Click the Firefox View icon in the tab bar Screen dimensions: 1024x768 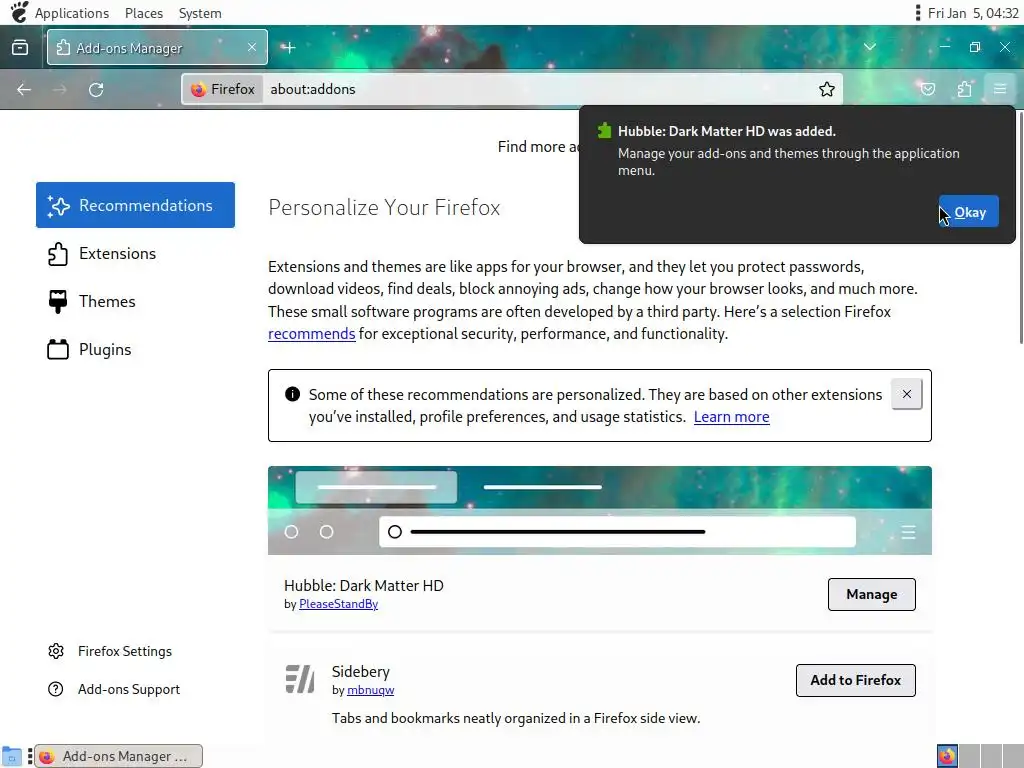coord(20,47)
